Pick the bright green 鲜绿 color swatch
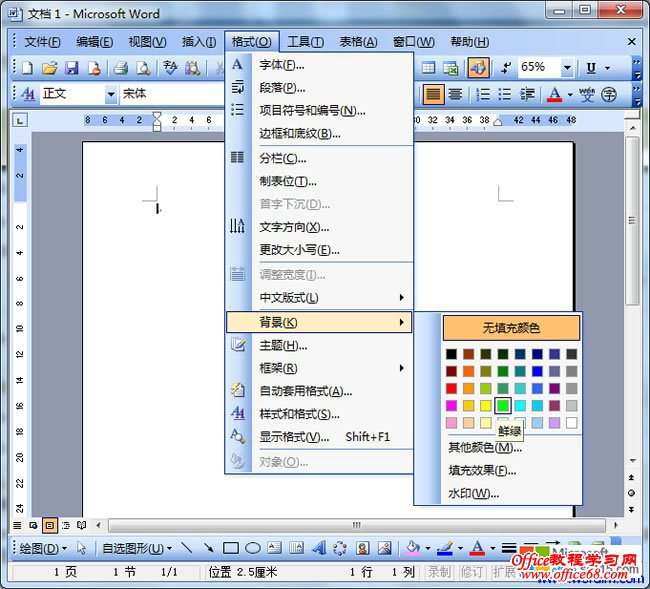The width and height of the screenshot is (650, 589). 503,405
